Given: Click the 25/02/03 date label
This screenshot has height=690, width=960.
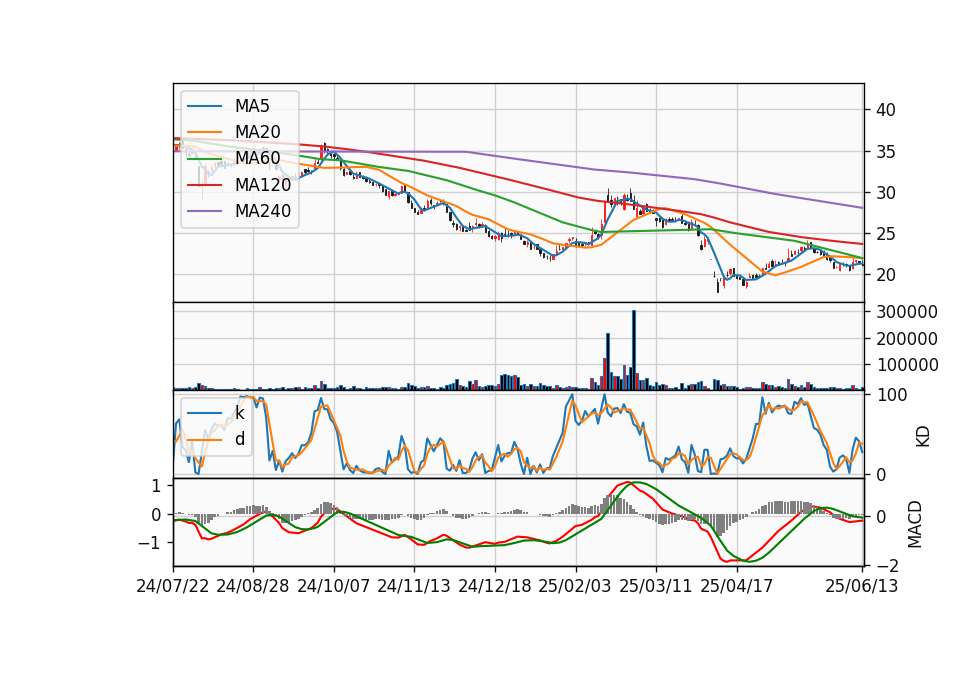Looking at the screenshot, I should point(575,586).
